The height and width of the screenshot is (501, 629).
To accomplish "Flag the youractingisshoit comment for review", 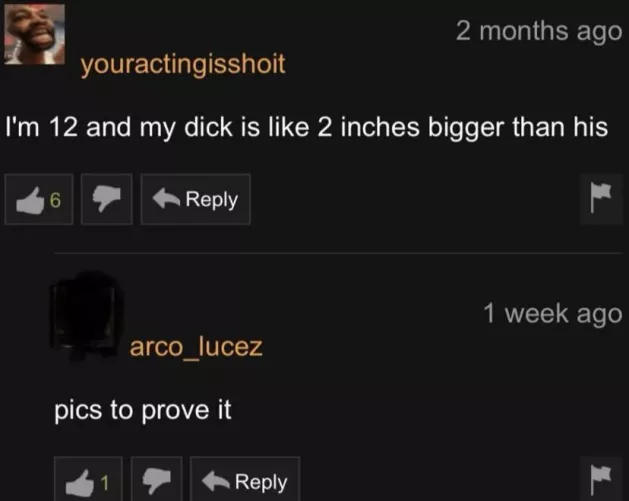I will click(x=601, y=199).
